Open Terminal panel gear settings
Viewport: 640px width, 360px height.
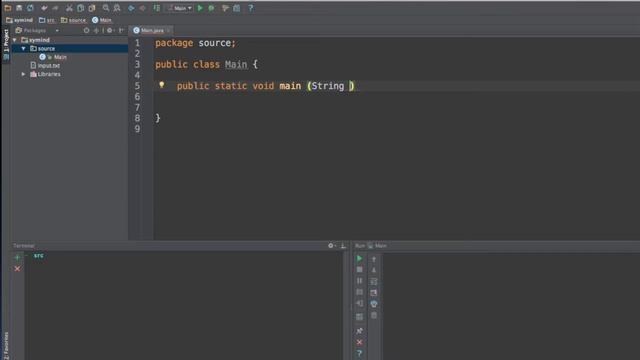tap(331, 246)
